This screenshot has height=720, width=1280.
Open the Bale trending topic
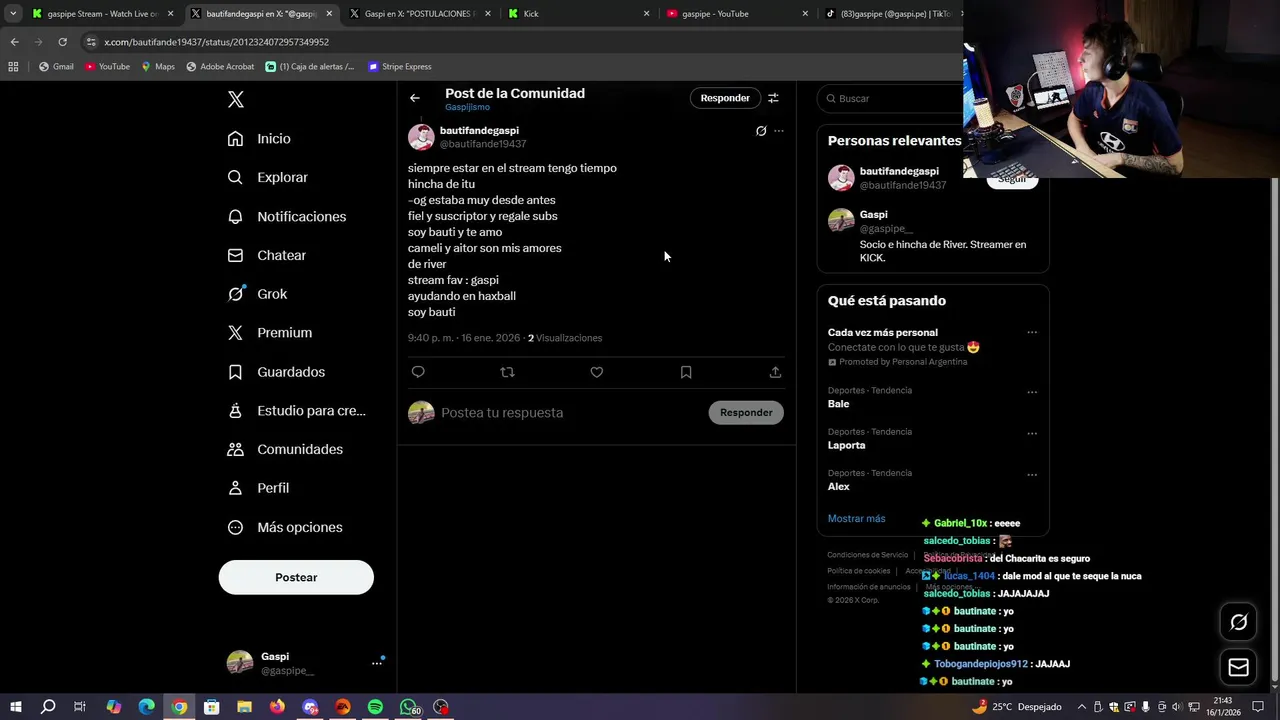point(839,404)
